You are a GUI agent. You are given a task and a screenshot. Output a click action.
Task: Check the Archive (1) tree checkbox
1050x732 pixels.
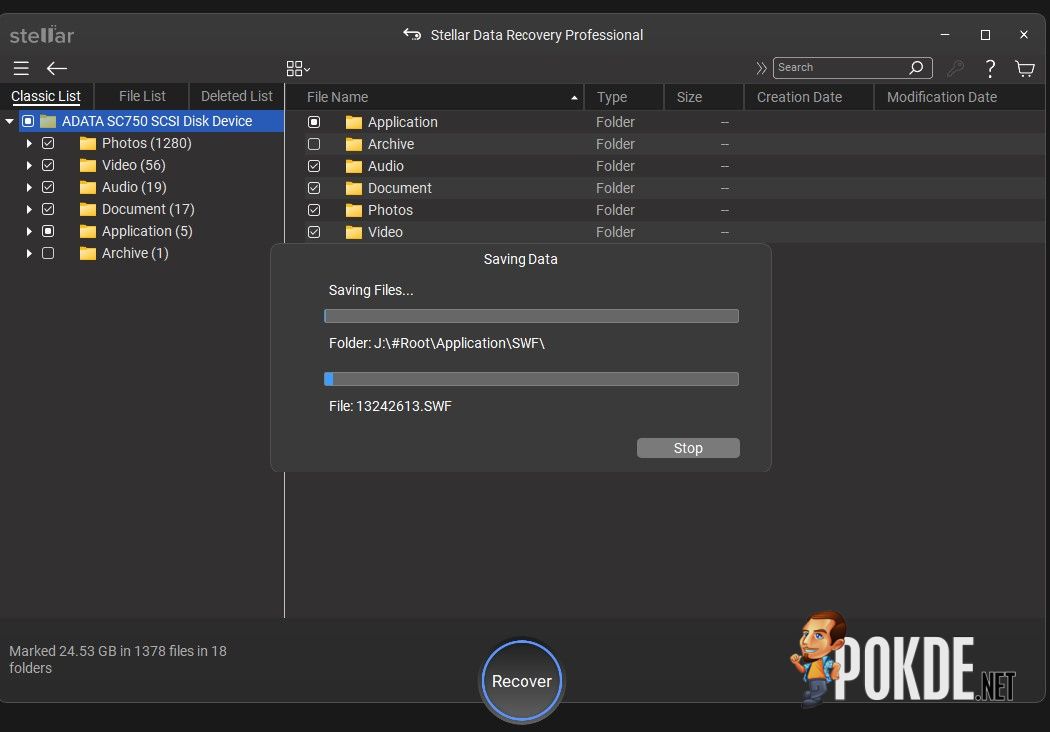pyautogui.click(x=48, y=254)
